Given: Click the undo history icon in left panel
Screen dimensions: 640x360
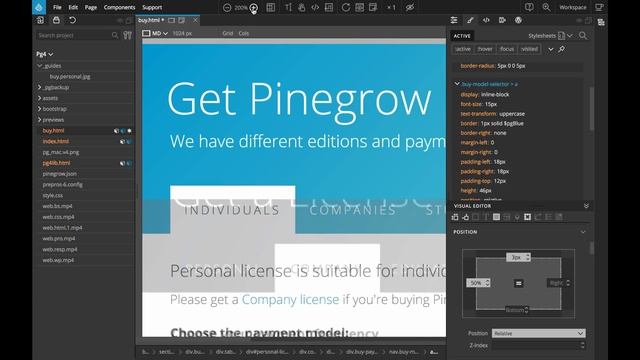Looking at the screenshot, I should tap(72, 20).
